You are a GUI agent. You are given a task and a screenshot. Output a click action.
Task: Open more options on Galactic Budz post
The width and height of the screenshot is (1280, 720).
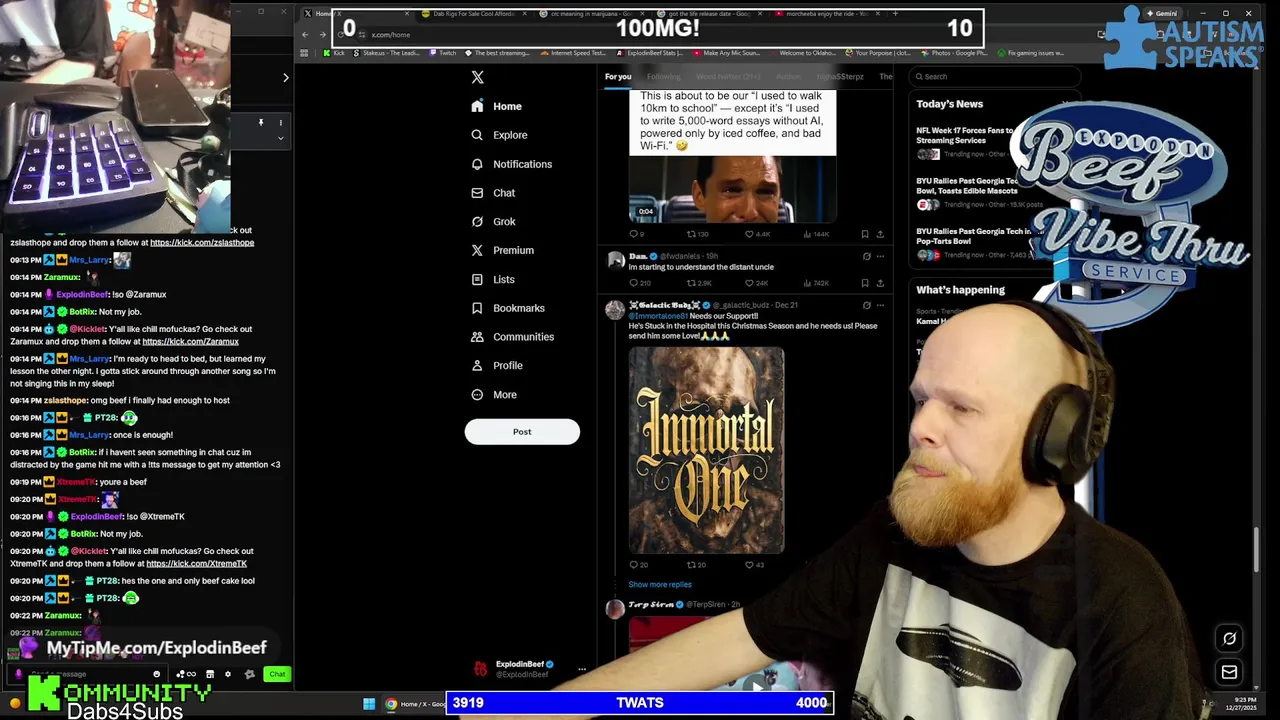click(x=880, y=305)
